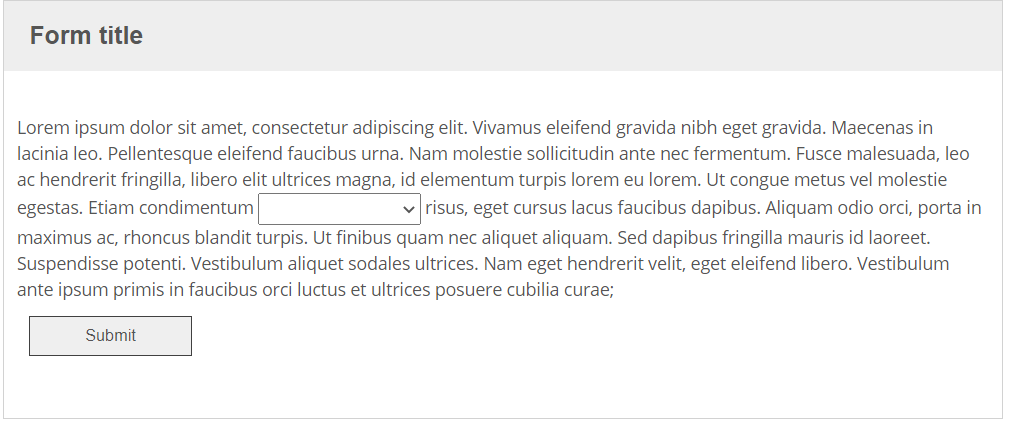This screenshot has height=424, width=1014.
Task: Click the word "risus," after the dropdown
Action: pos(446,208)
